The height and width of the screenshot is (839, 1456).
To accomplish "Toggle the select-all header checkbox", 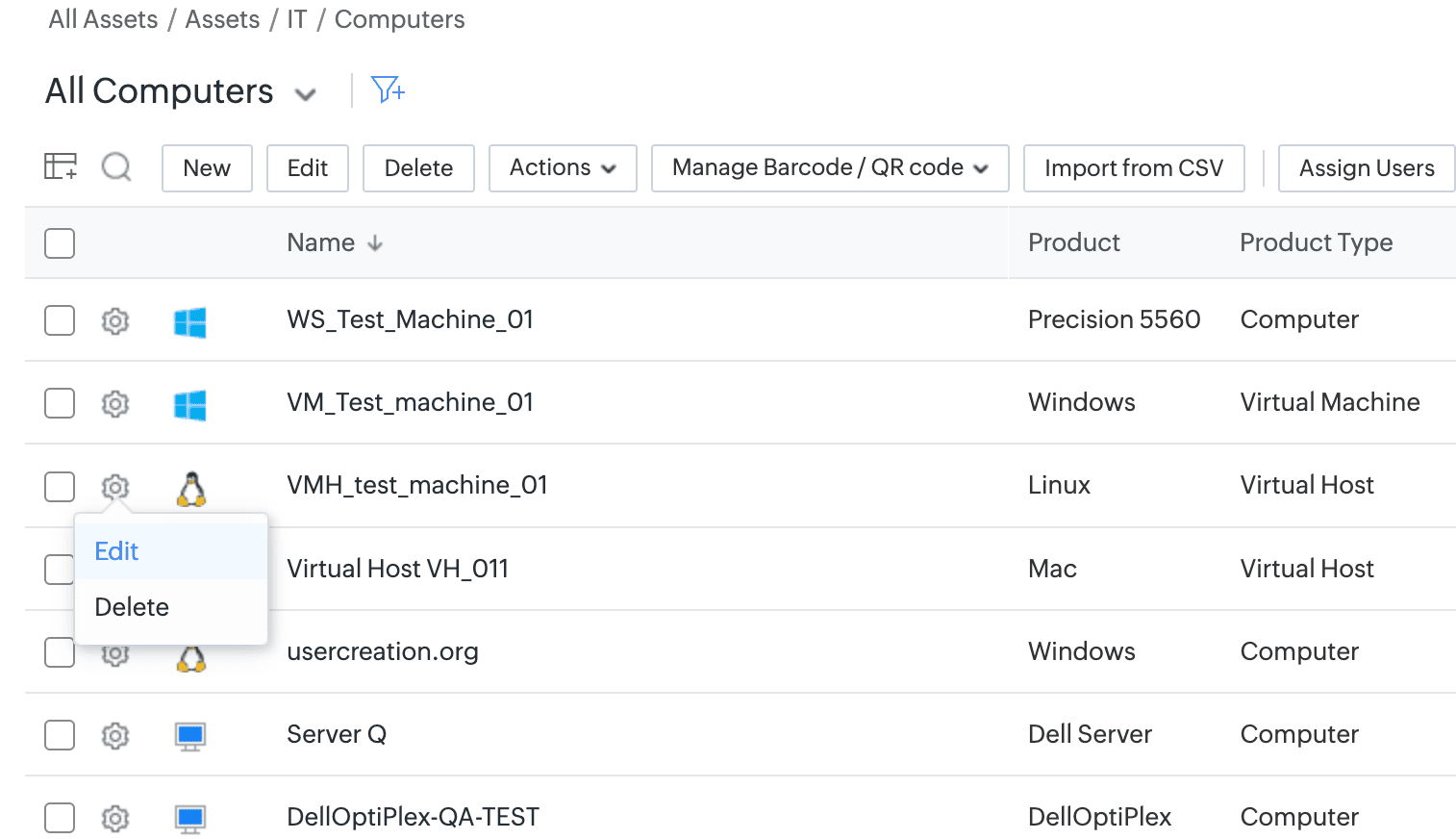I will (60, 243).
